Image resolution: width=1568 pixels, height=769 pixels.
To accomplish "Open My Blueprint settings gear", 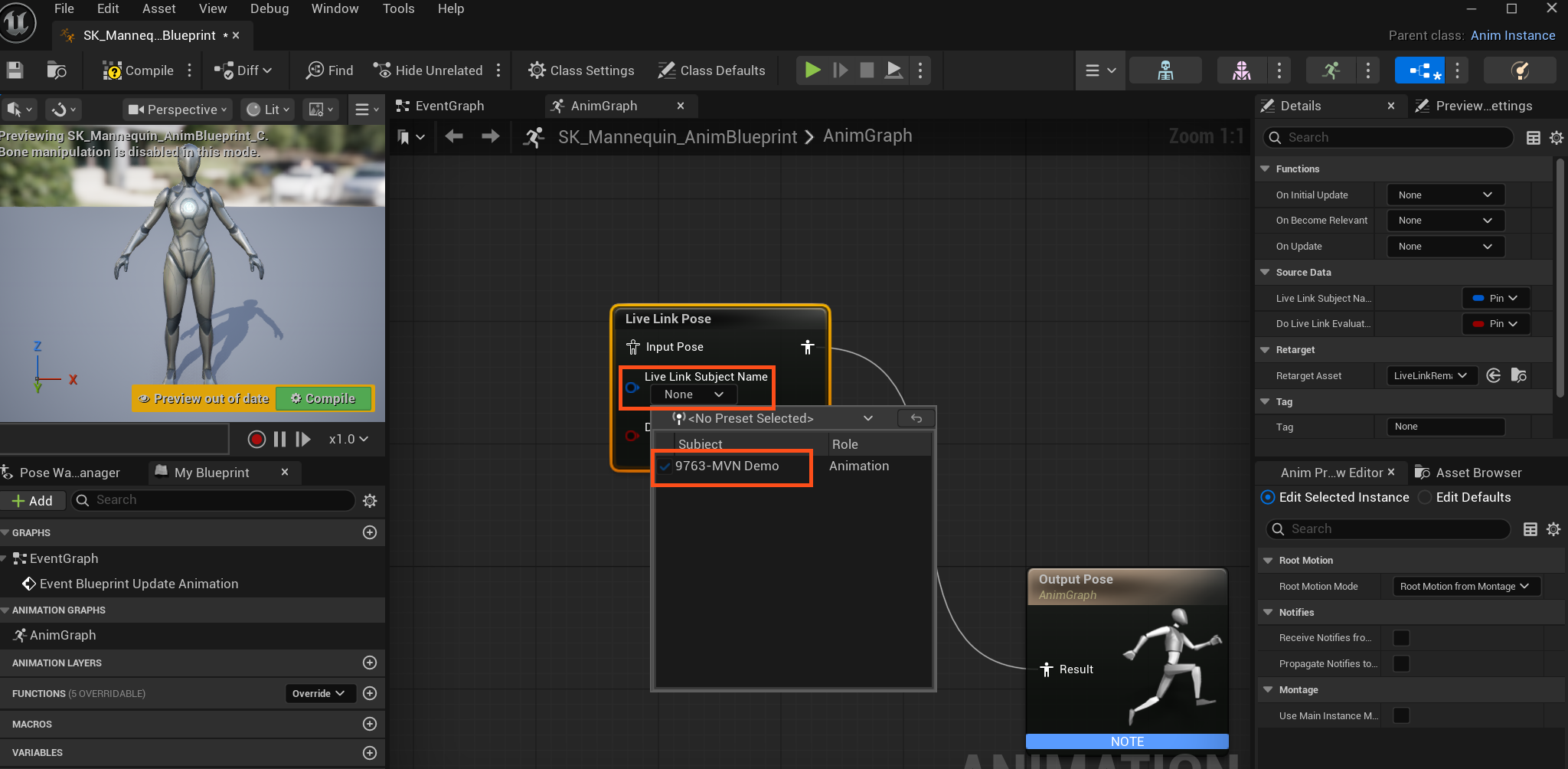I will pos(370,500).
